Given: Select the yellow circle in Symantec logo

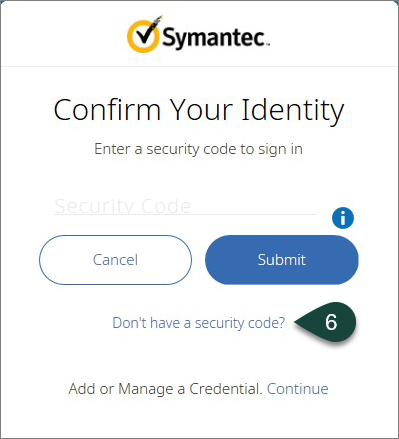Looking at the screenshot, I should coord(143,36).
